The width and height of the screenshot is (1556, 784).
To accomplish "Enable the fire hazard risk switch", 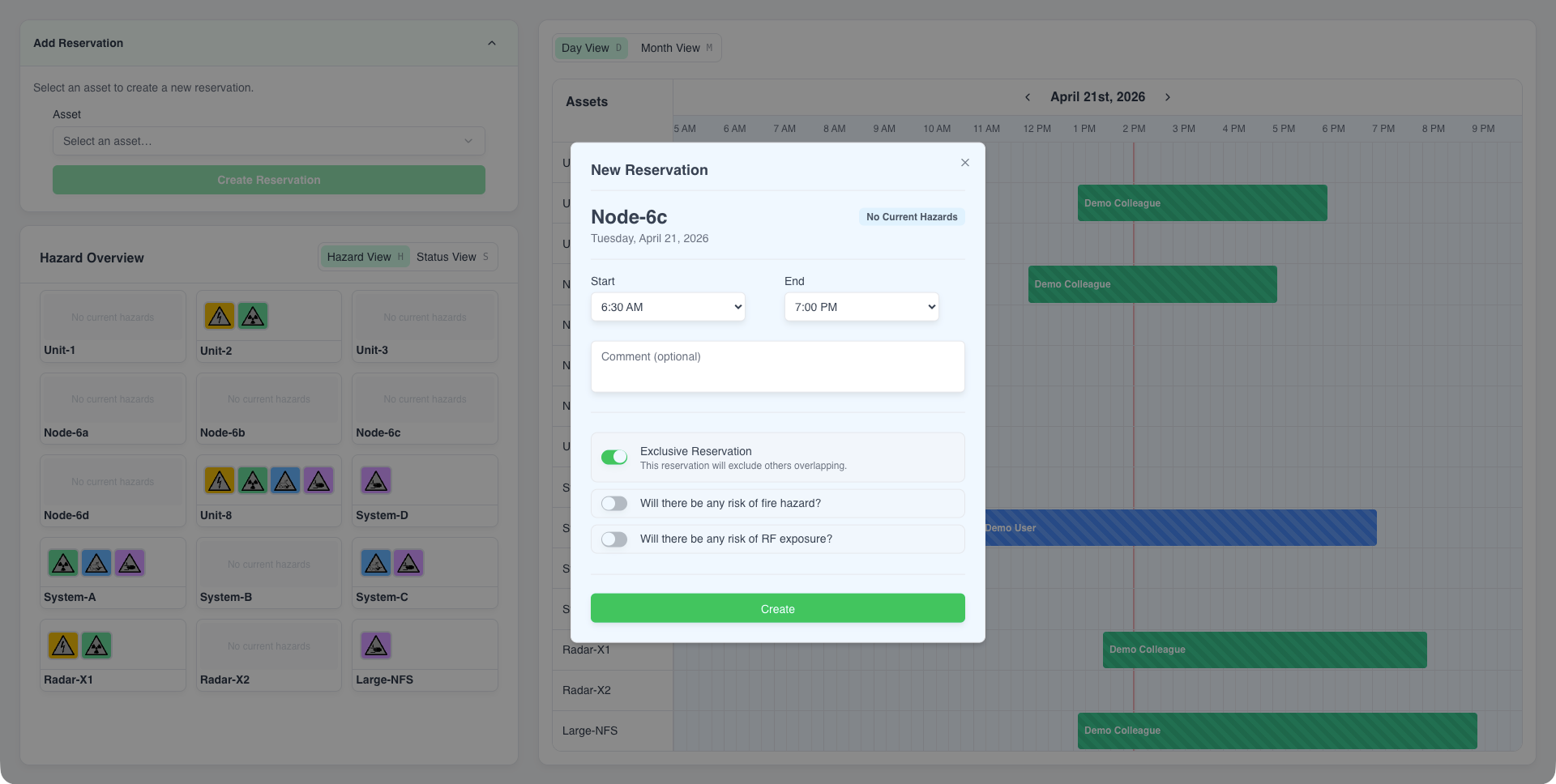I will tap(614, 504).
